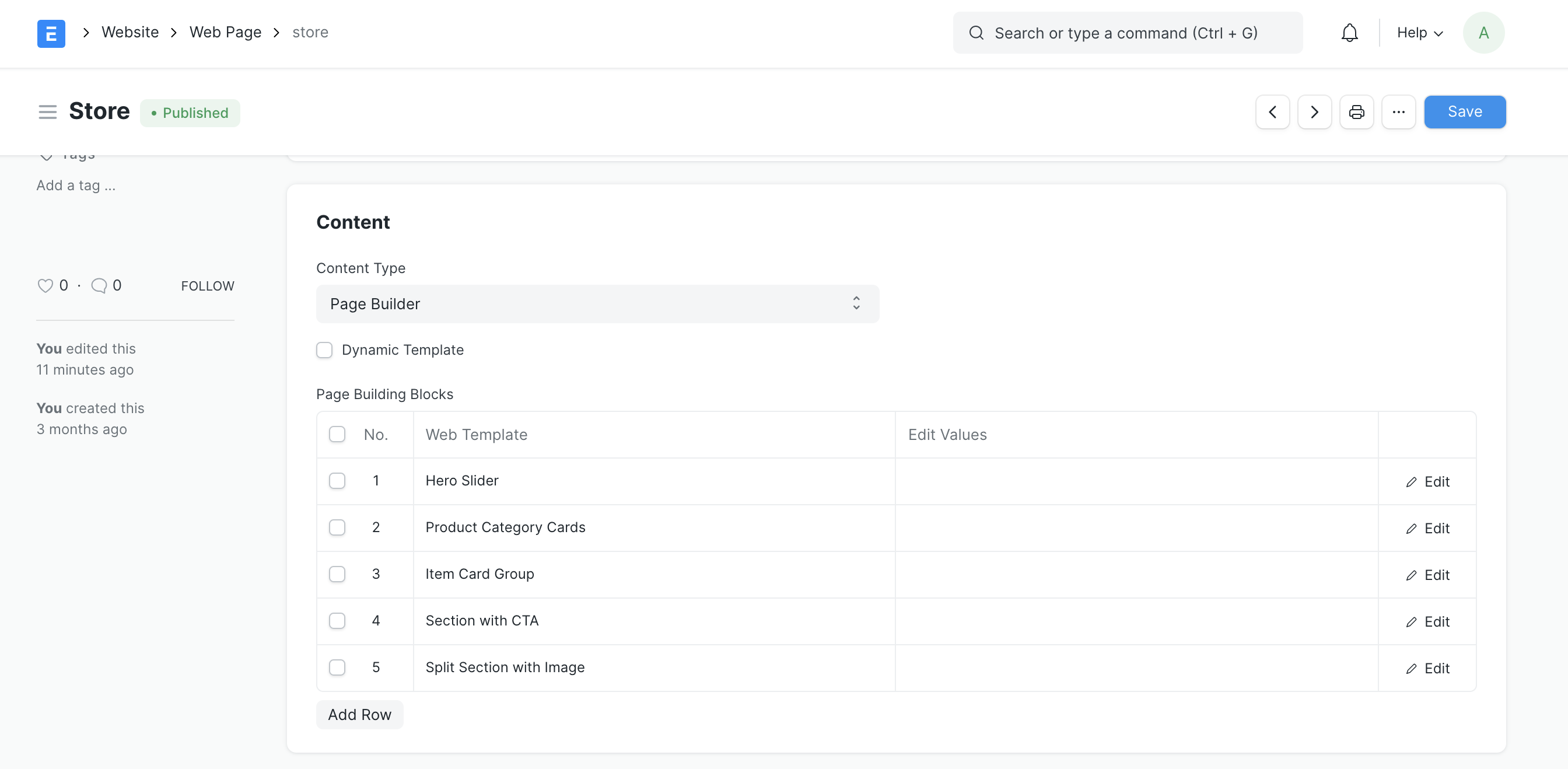Save the Store web page

pyautogui.click(x=1465, y=112)
